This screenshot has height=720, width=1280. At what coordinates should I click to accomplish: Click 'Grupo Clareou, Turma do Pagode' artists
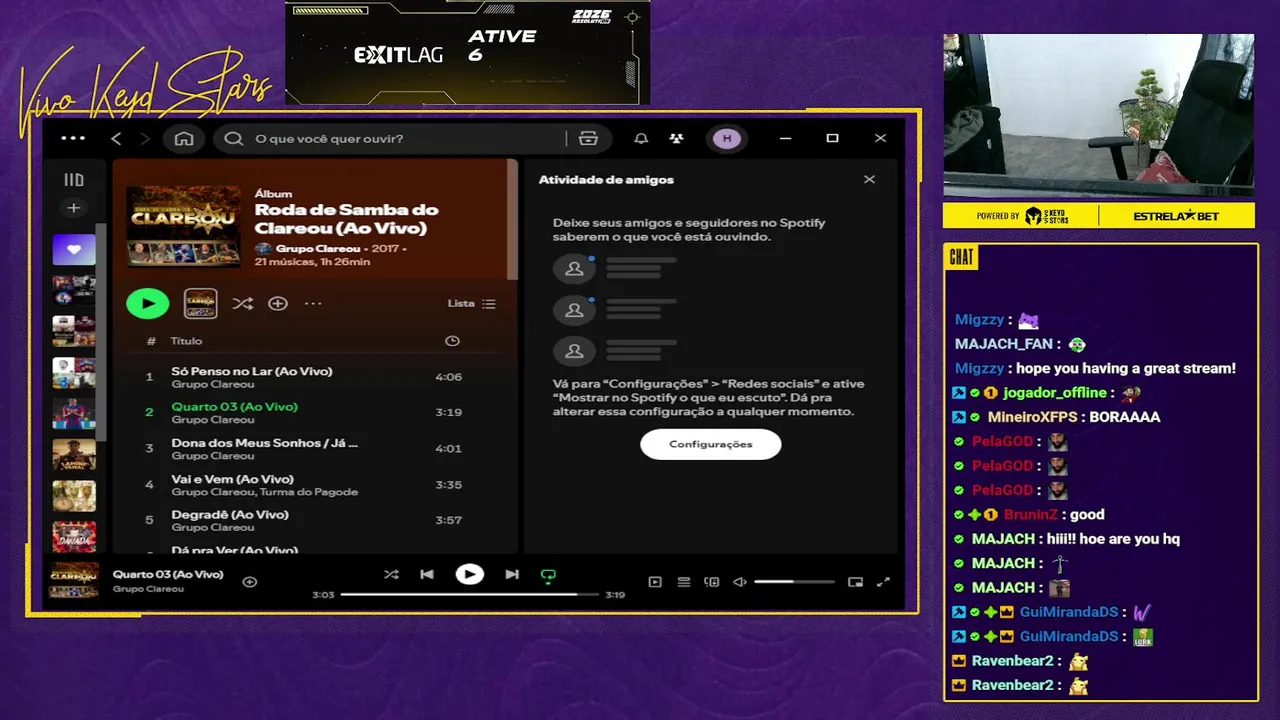coord(264,492)
